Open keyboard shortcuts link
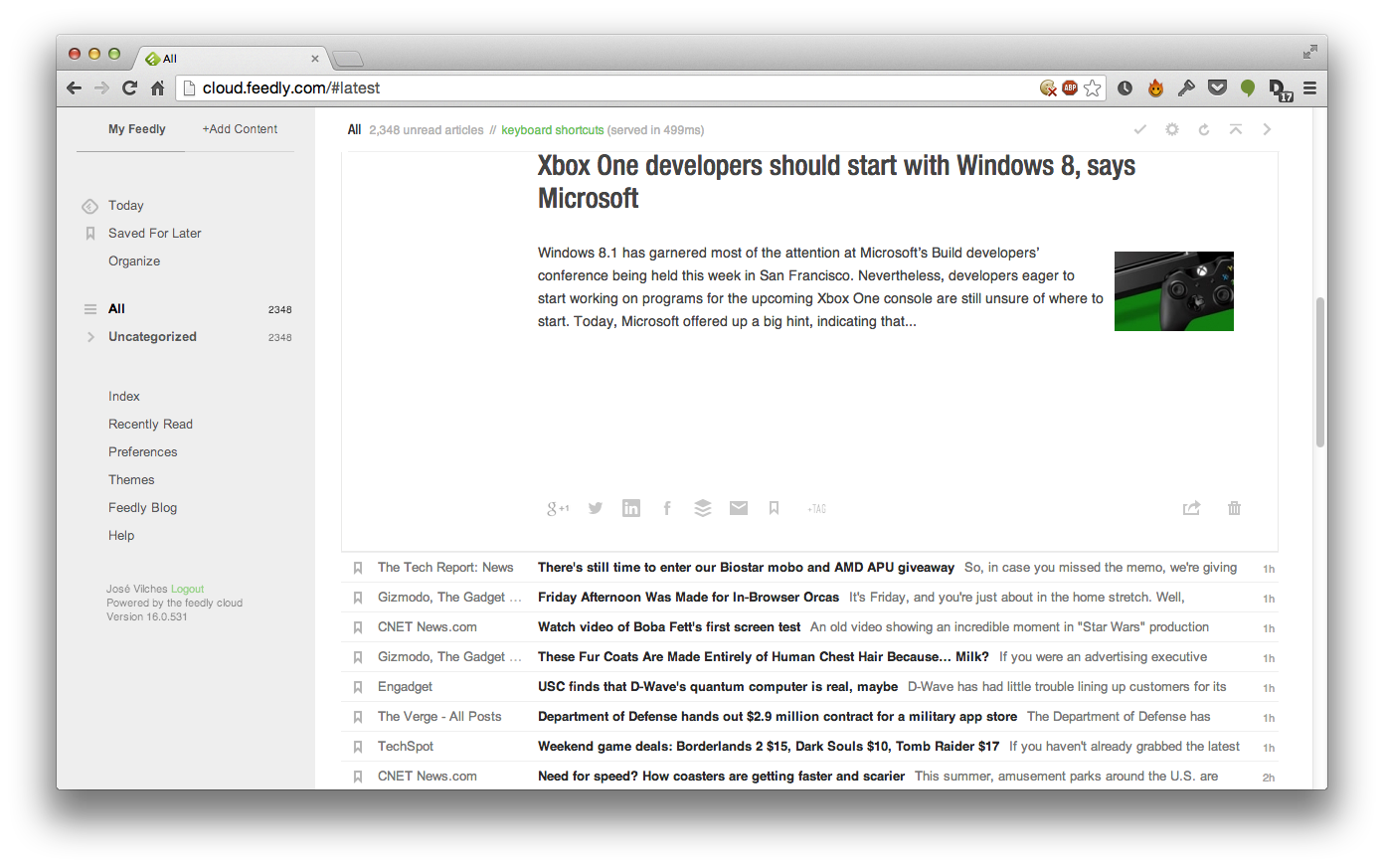This screenshot has width=1384, height=868. coord(552,130)
